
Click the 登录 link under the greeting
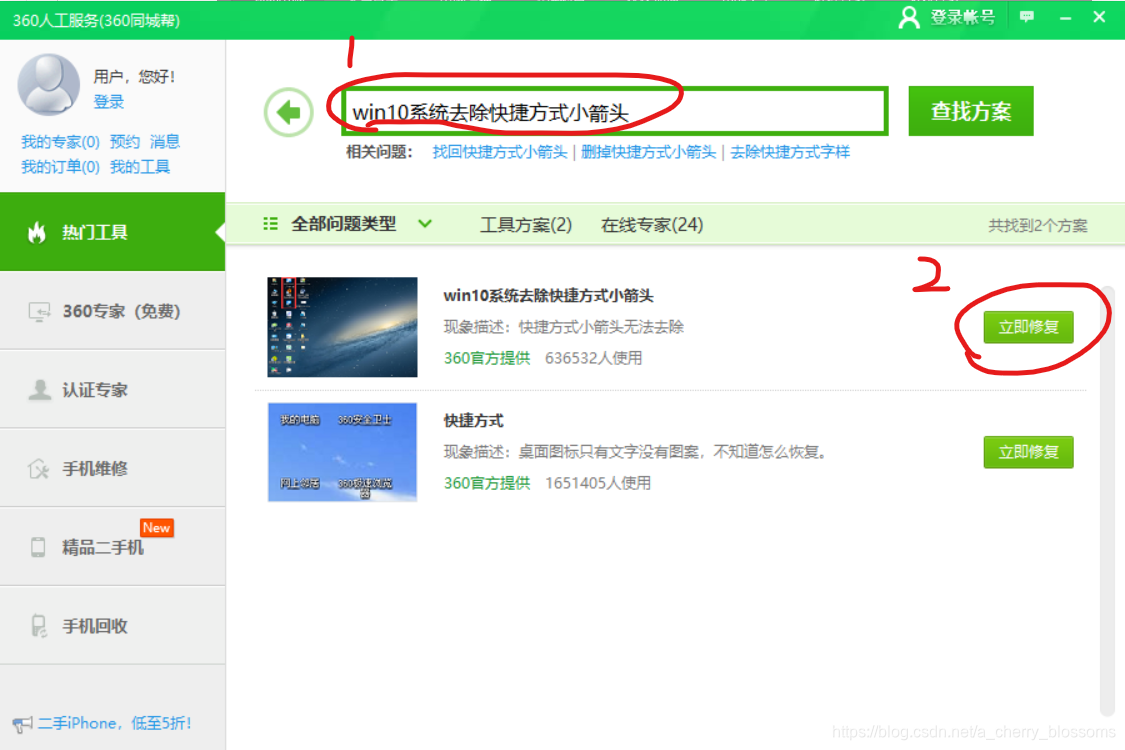[x=109, y=102]
